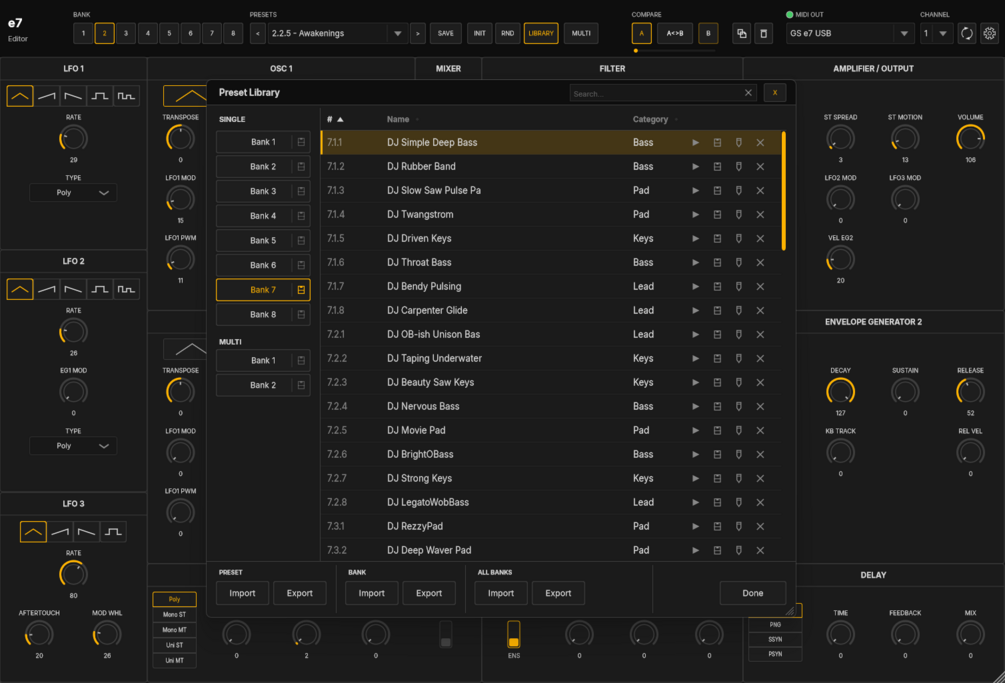Select the LFO 1 triangle waveform
The height and width of the screenshot is (683, 1005).
click(20, 96)
